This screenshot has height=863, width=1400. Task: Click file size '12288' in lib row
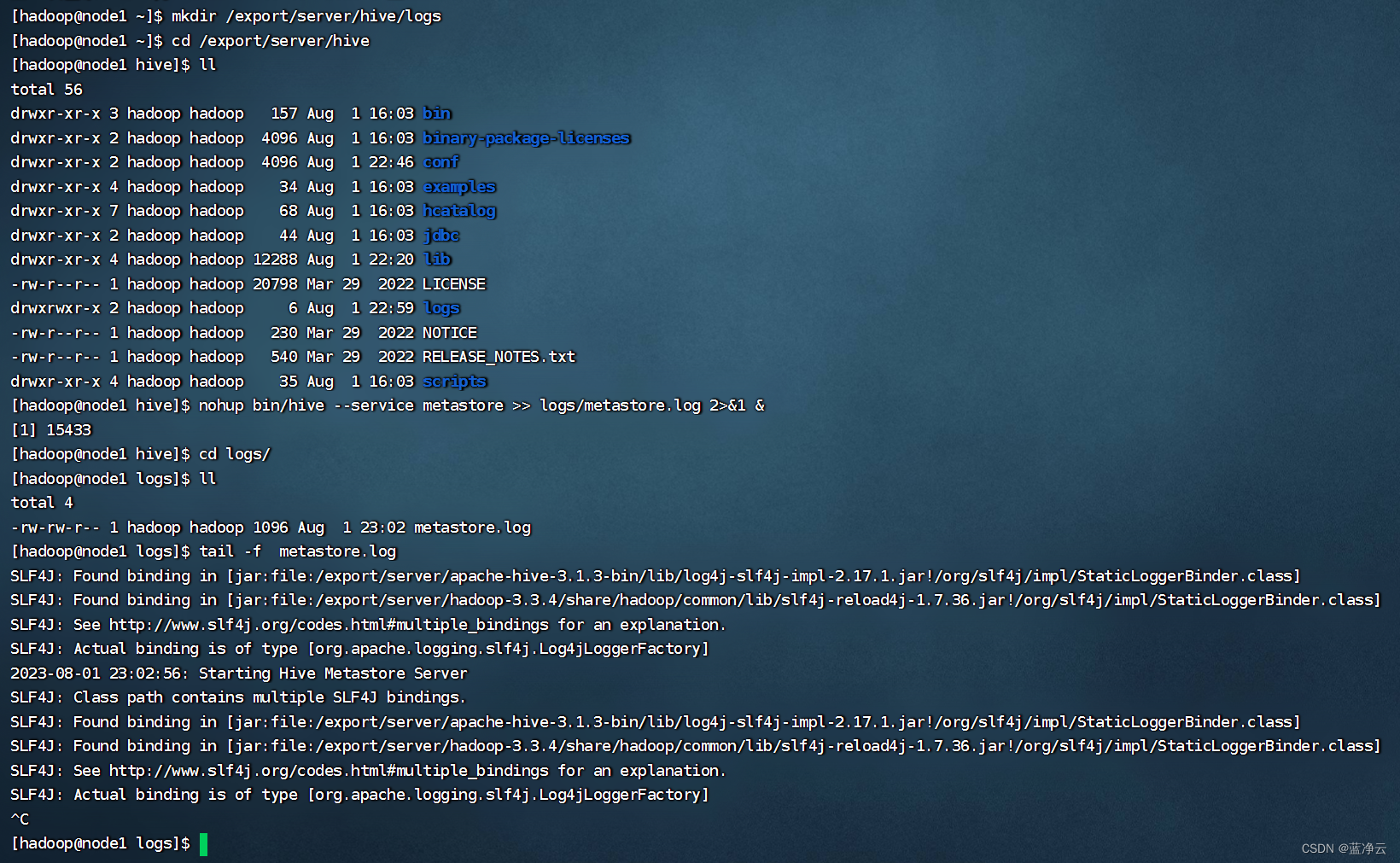click(275, 259)
